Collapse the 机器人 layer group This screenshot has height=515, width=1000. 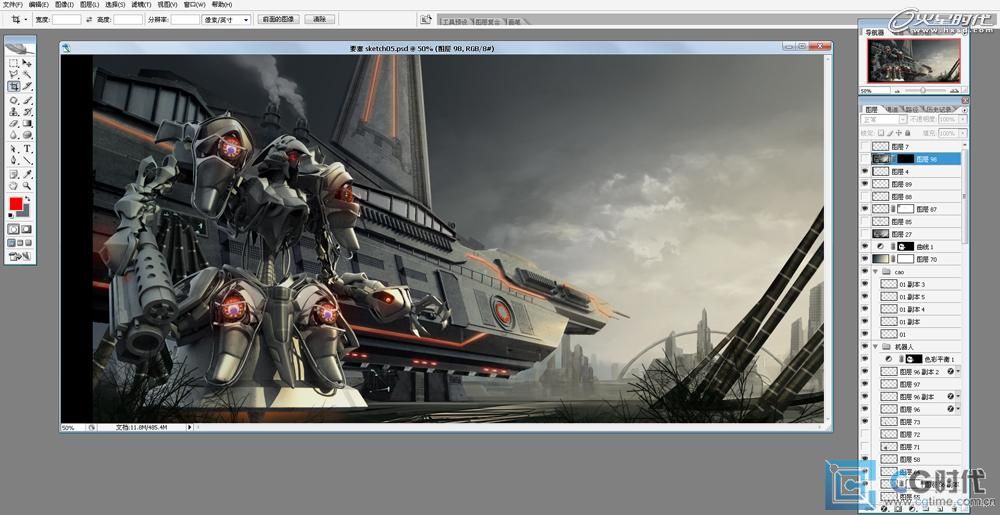(876, 347)
